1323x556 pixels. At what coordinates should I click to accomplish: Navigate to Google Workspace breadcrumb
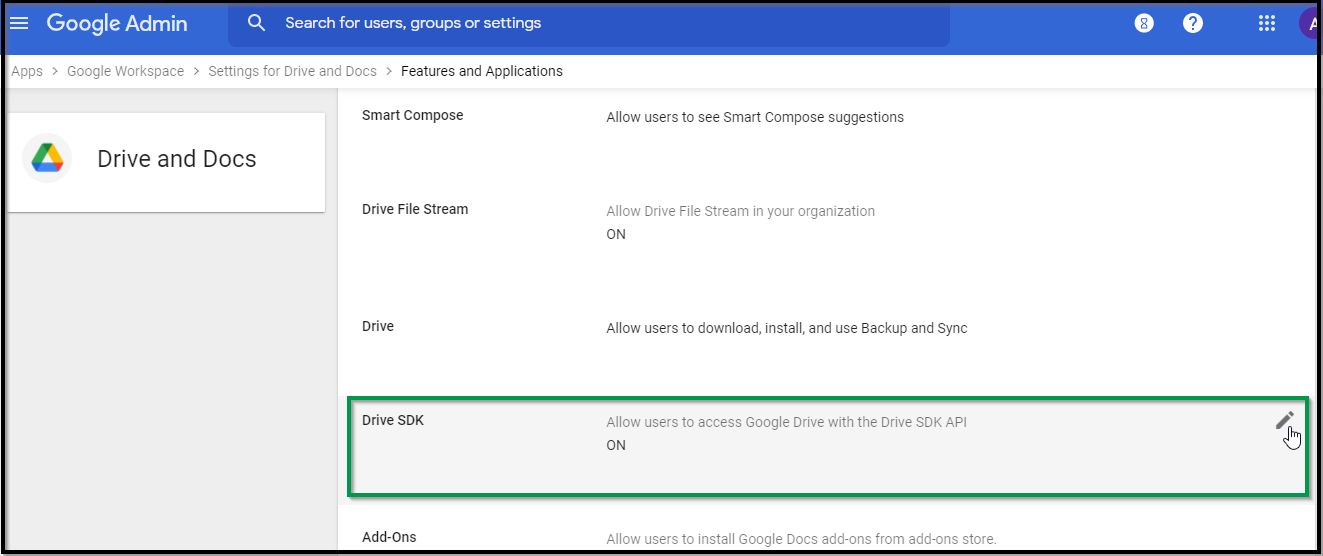[x=125, y=71]
